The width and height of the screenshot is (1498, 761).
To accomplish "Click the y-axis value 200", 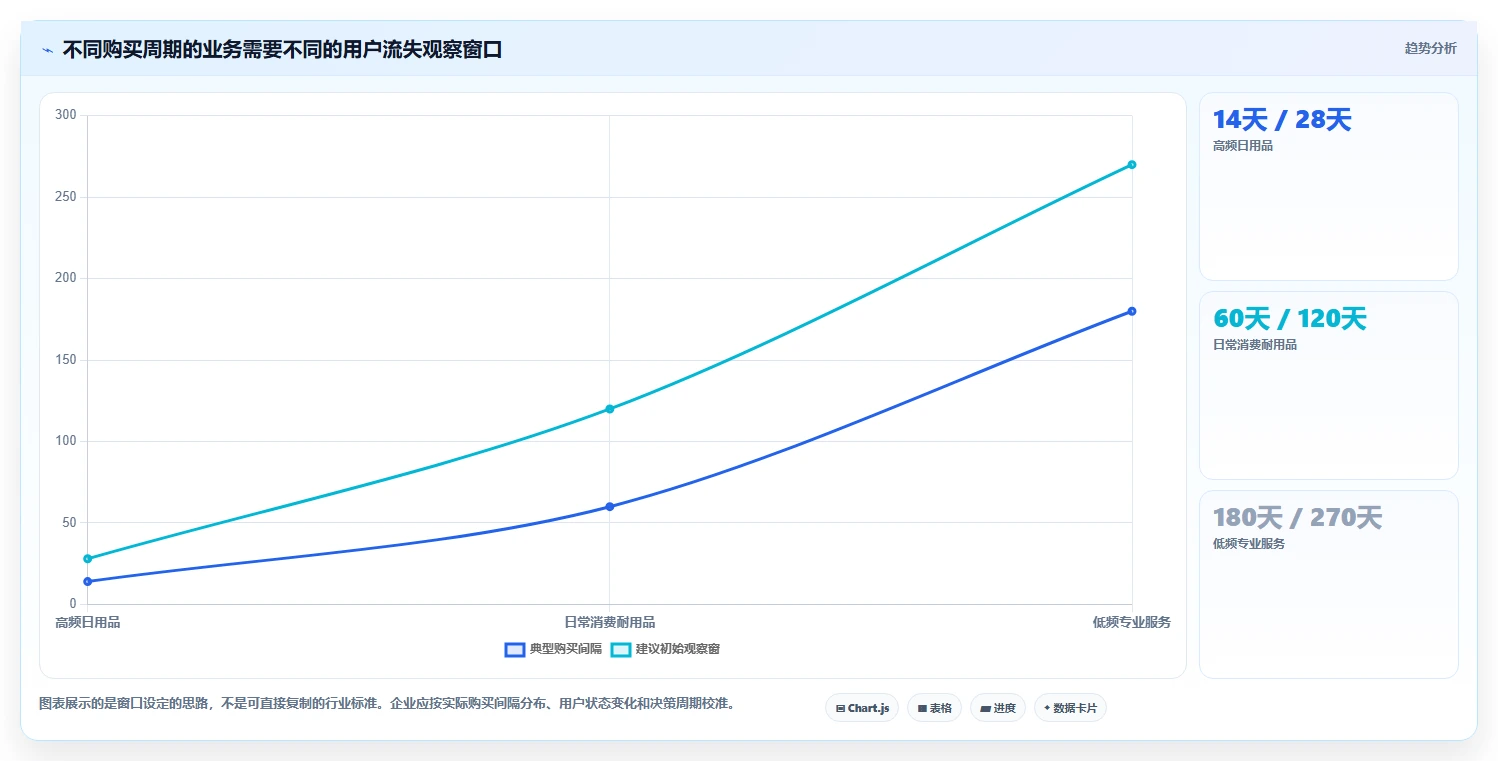I will (66, 278).
